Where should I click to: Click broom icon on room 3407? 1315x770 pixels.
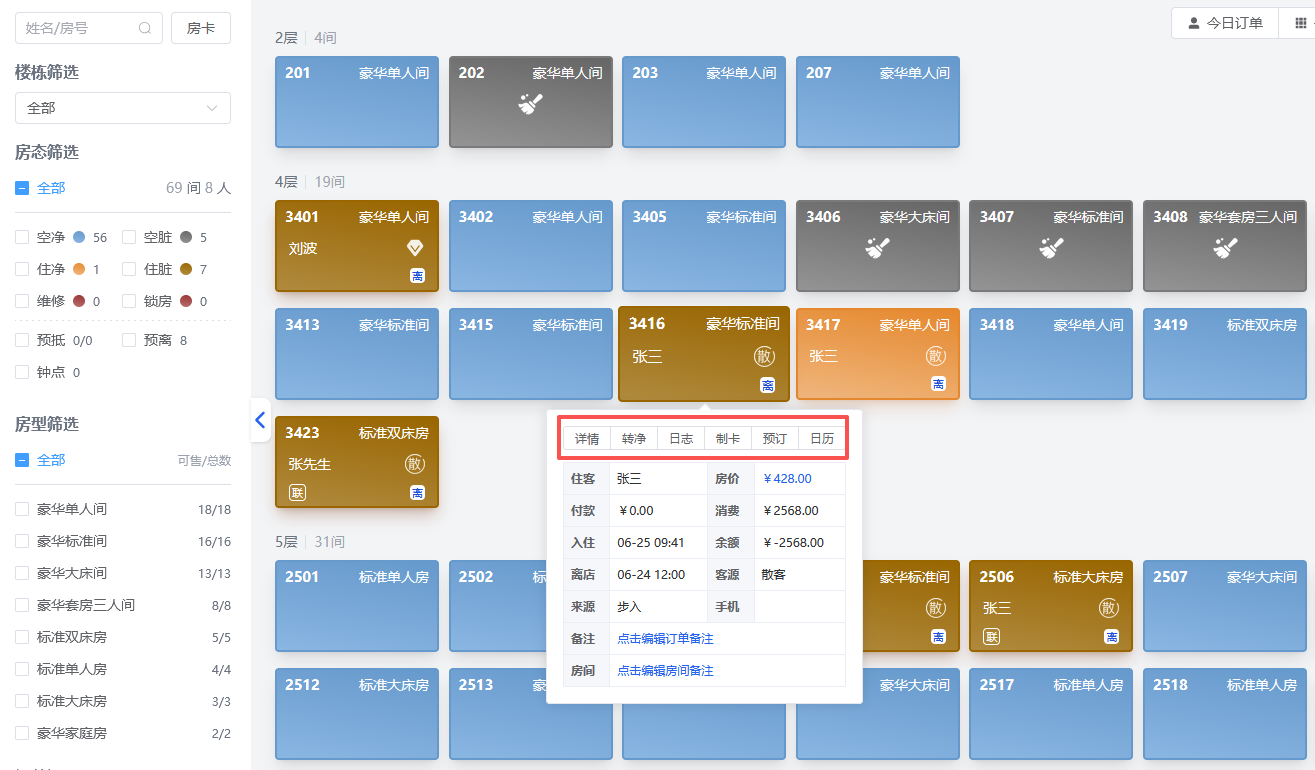tap(1051, 247)
